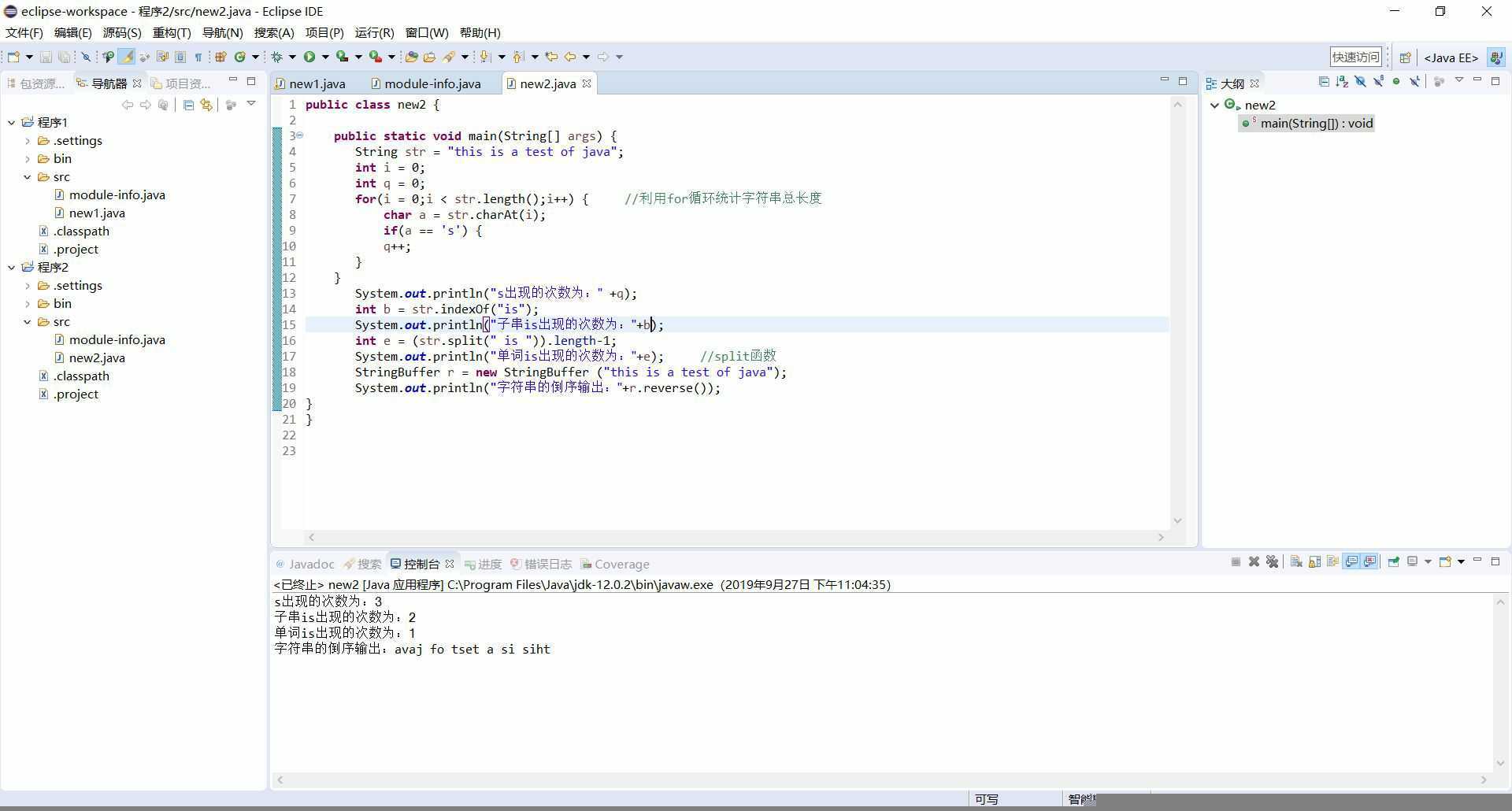Toggle Link with Editor in Navigator

[x=206, y=105]
